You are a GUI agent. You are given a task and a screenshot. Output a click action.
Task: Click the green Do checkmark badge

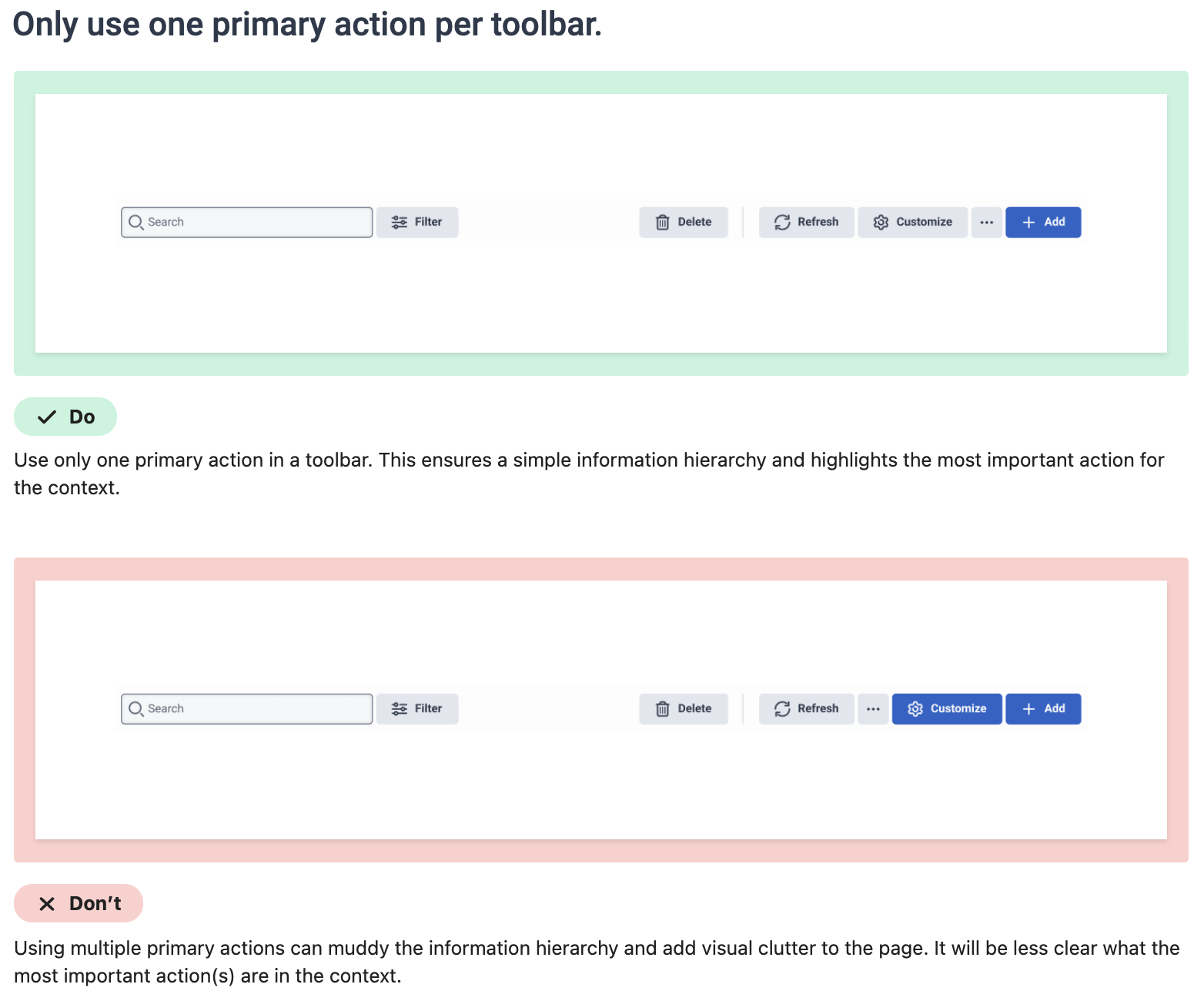(65, 417)
